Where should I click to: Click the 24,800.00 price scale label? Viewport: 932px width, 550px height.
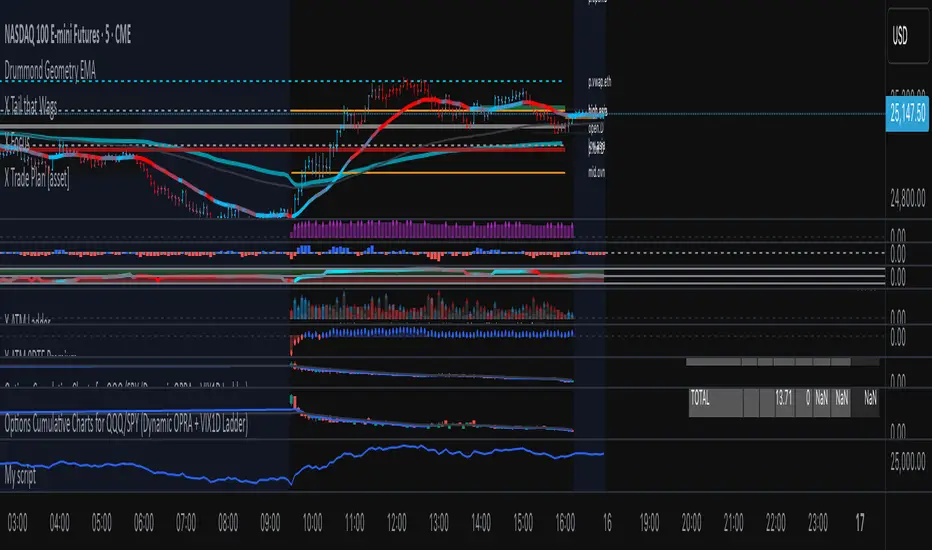pyautogui.click(x=908, y=197)
